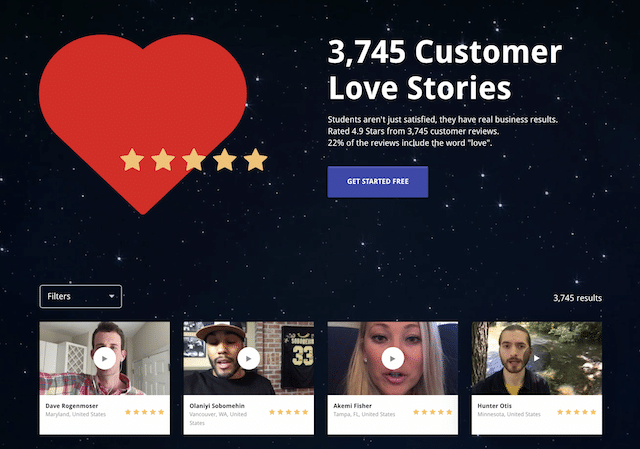Image resolution: width=640 pixels, height=449 pixels.
Task: Select the Akemi Fisher name label
Action: (353, 406)
